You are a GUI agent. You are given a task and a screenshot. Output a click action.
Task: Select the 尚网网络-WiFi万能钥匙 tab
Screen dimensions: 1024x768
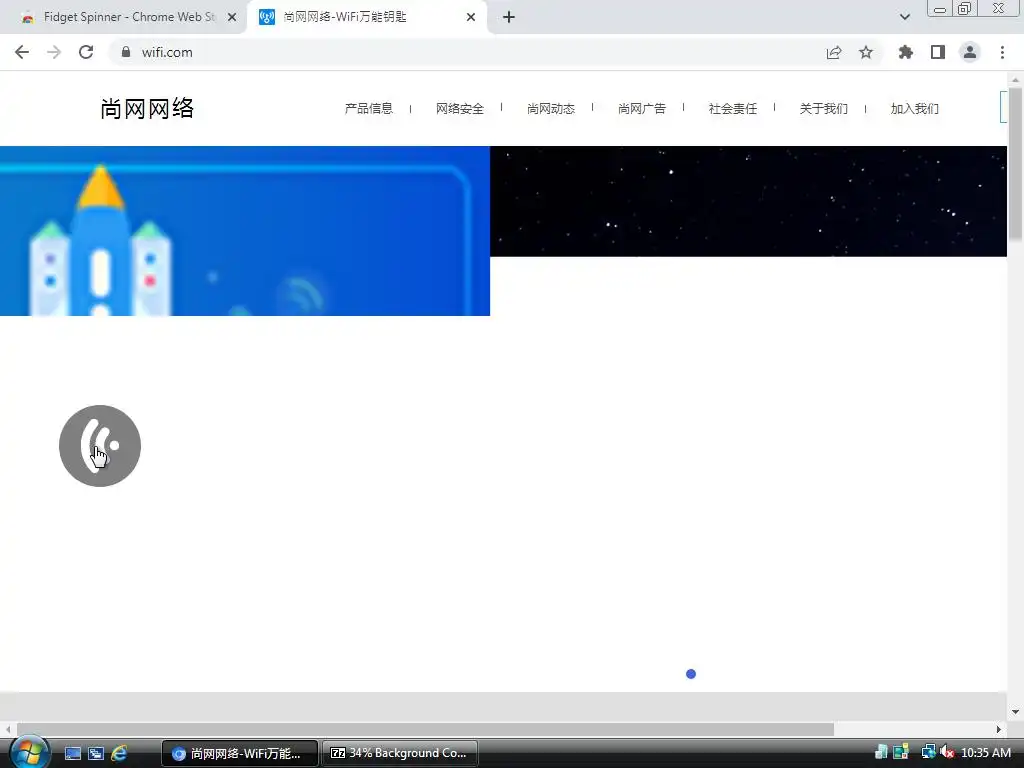pyautogui.click(x=366, y=17)
